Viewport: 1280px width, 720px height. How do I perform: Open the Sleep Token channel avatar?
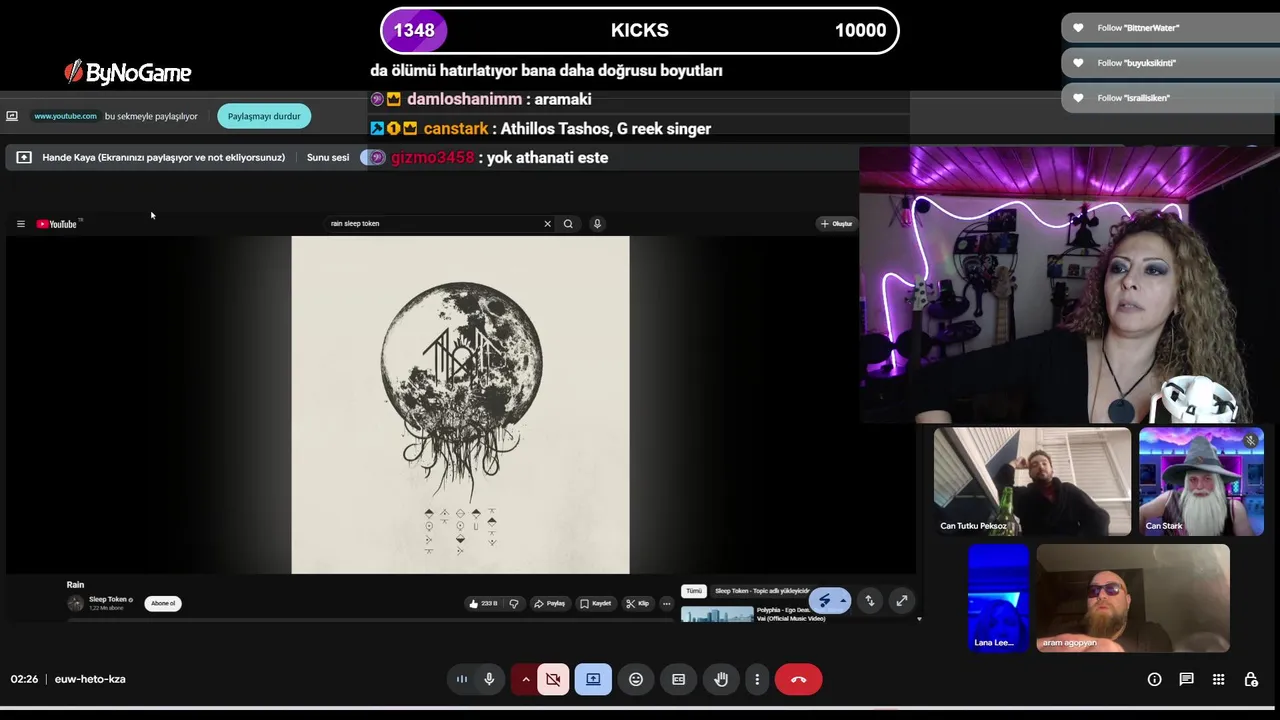pyautogui.click(x=75, y=603)
